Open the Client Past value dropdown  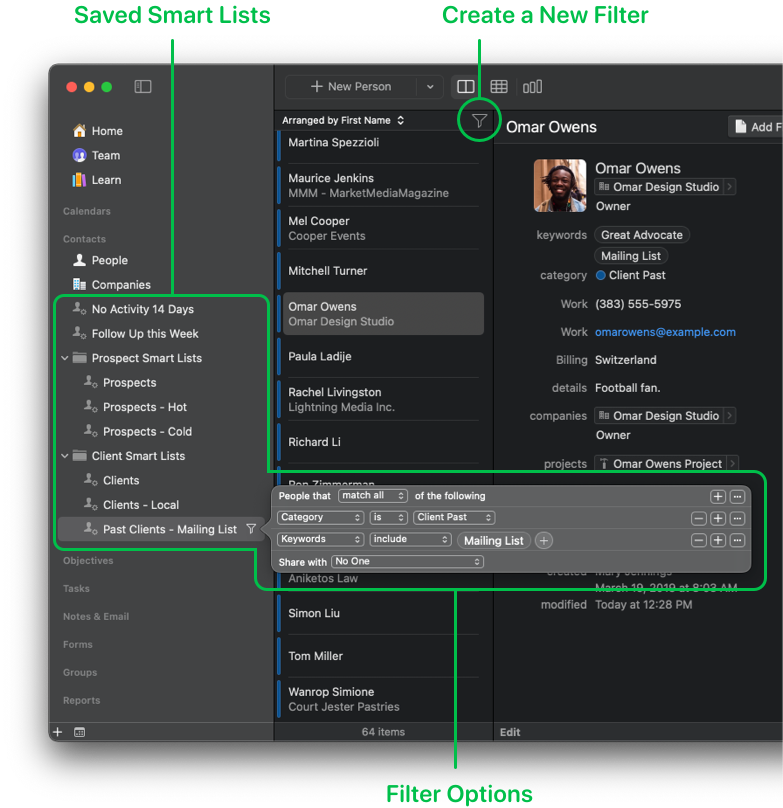click(454, 517)
